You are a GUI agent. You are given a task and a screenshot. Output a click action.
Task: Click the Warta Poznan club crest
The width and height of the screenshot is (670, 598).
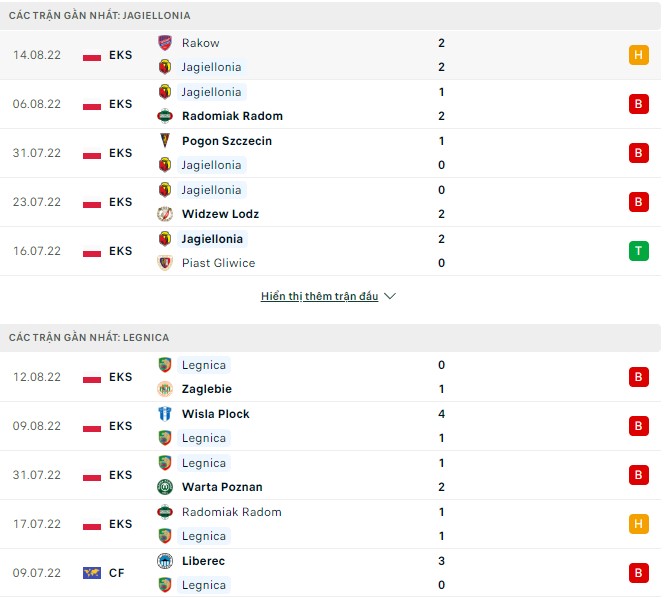pyautogui.click(x=165, y=487)
